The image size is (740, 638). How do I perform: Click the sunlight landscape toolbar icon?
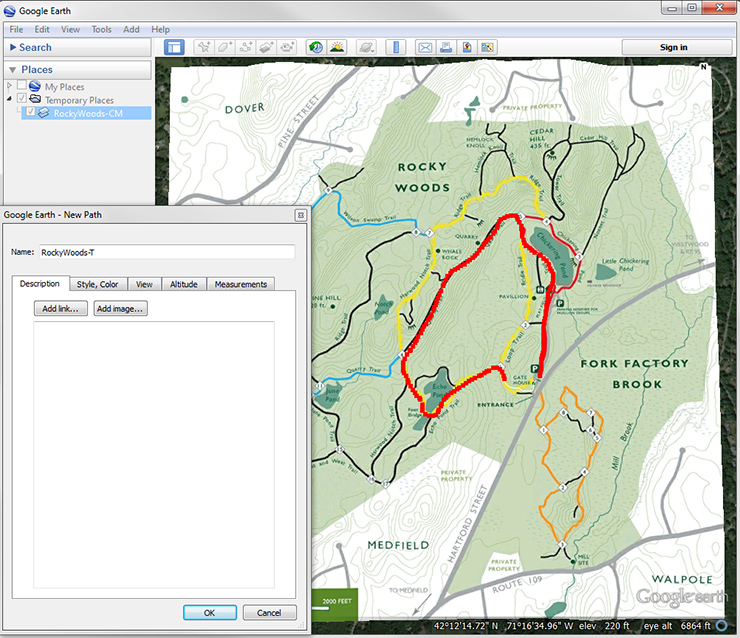pos(338,47)
